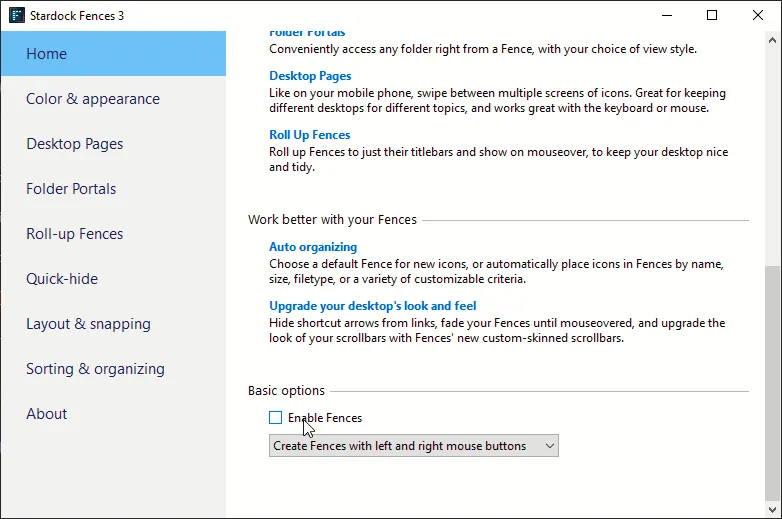Minimize the Stardock Fences window
Screen dimensions: 782x519
667,15
